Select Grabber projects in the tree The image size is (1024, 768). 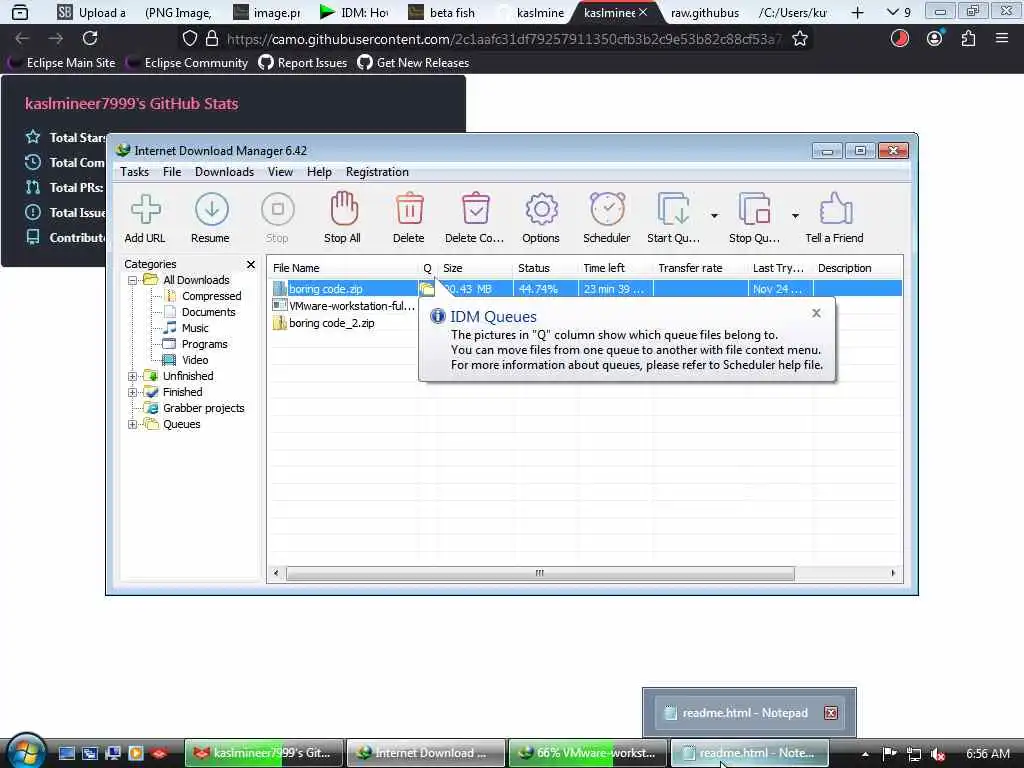coord(203,408)
